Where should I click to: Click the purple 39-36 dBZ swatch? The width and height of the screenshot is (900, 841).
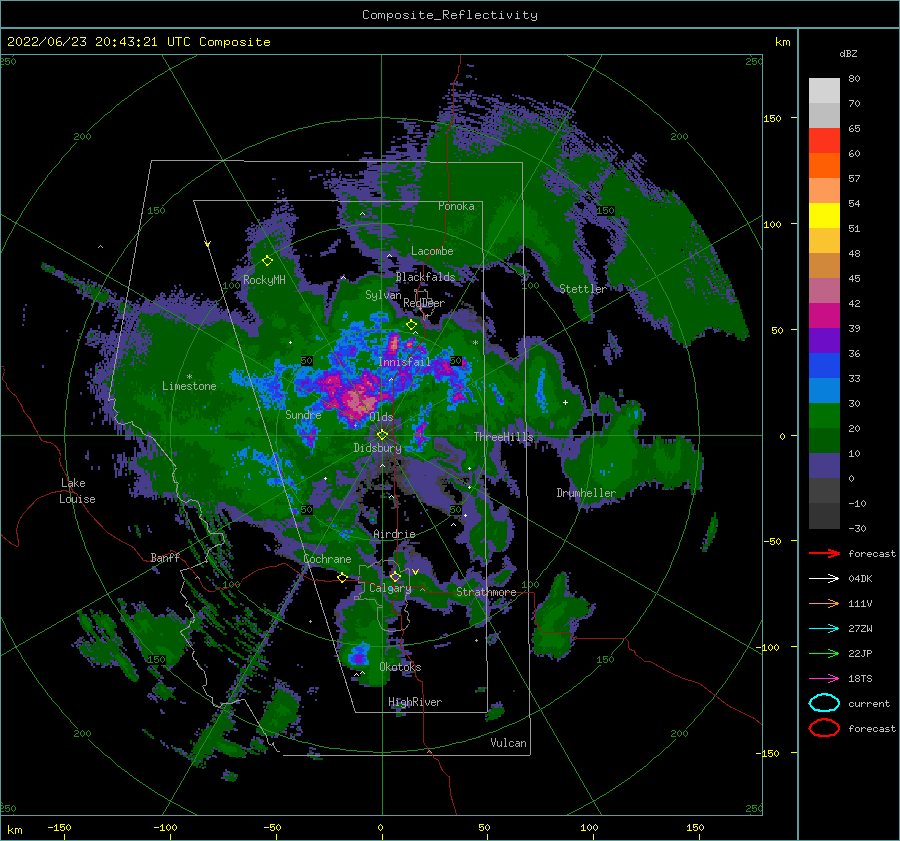click(824, 341)
